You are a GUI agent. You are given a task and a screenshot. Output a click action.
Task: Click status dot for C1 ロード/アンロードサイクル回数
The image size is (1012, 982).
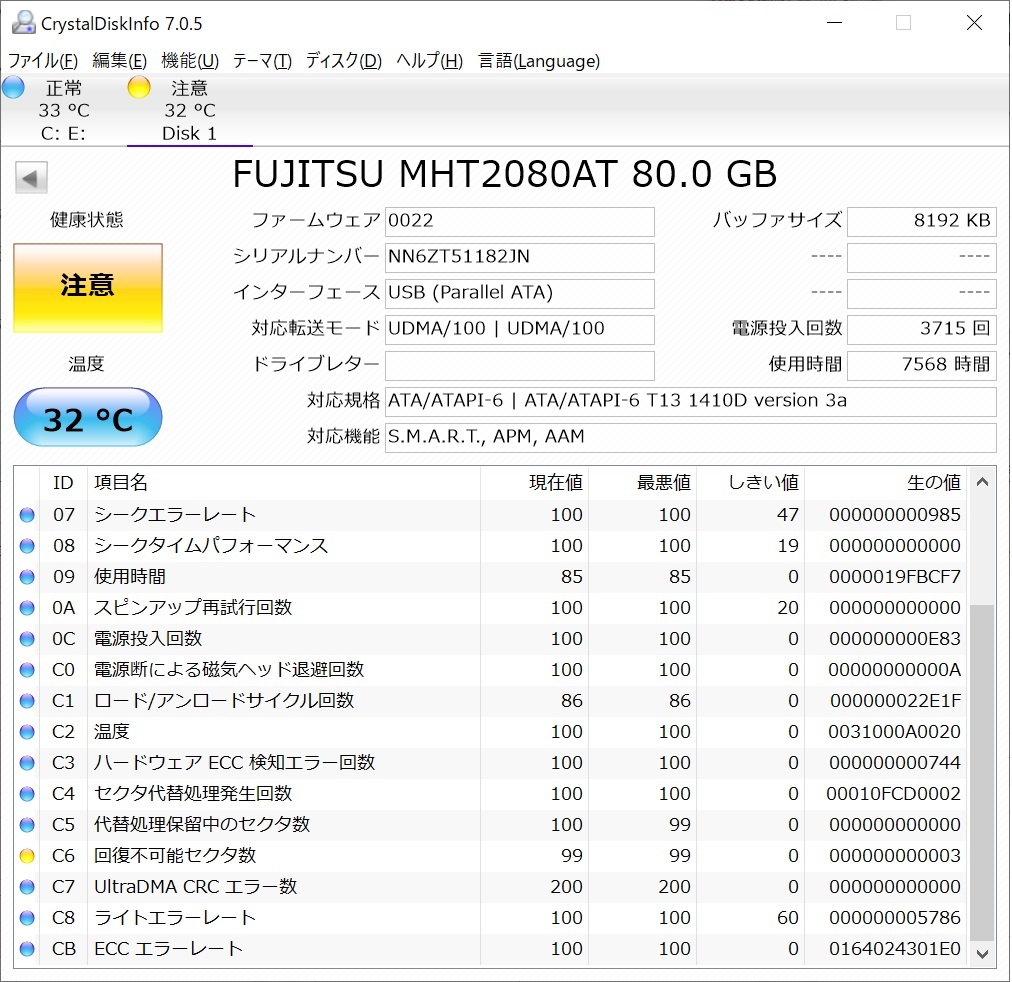pos(27,701)
